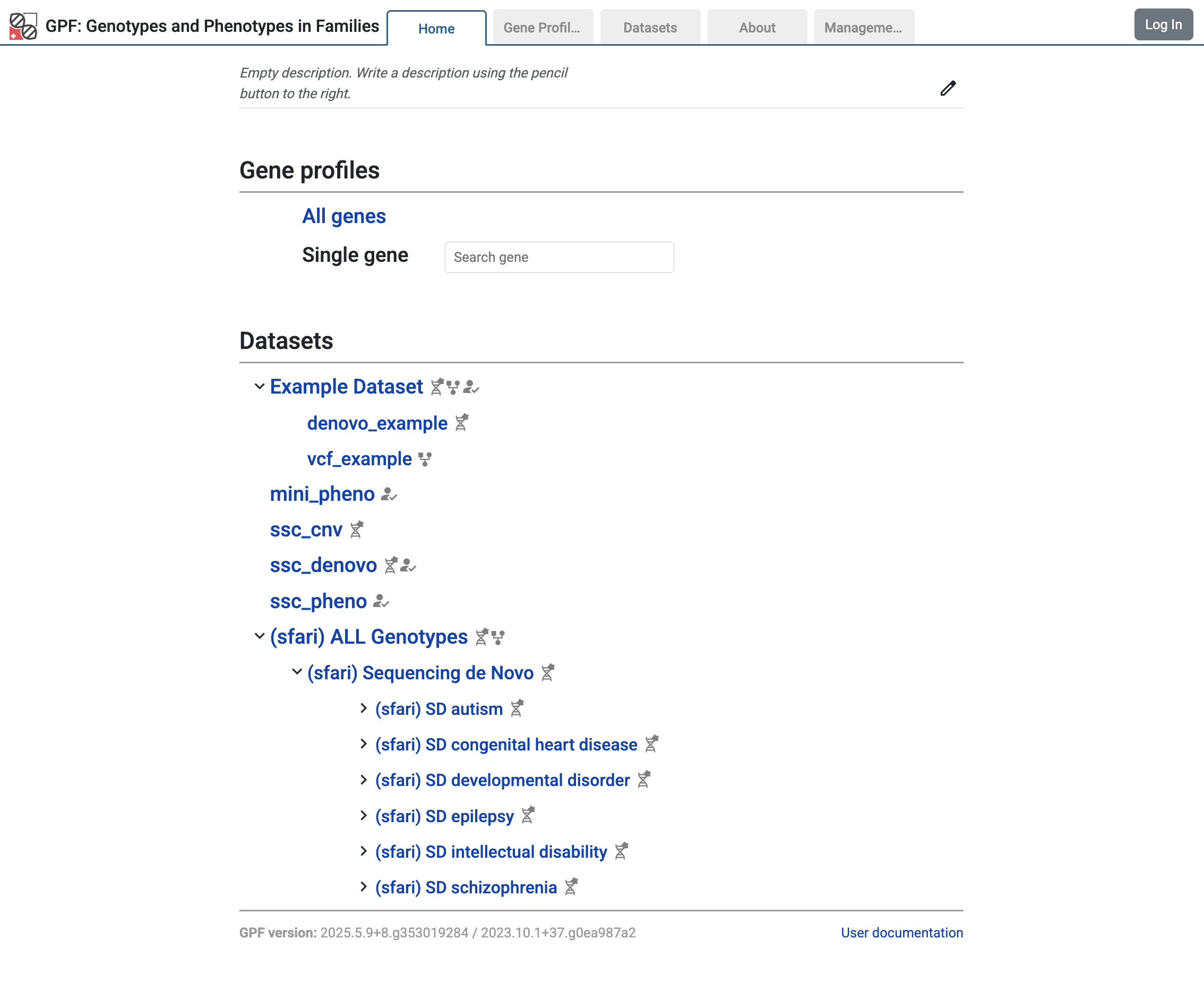
Task: Click the family structure icon beside vcf_example
Action: tap(425, 458)
